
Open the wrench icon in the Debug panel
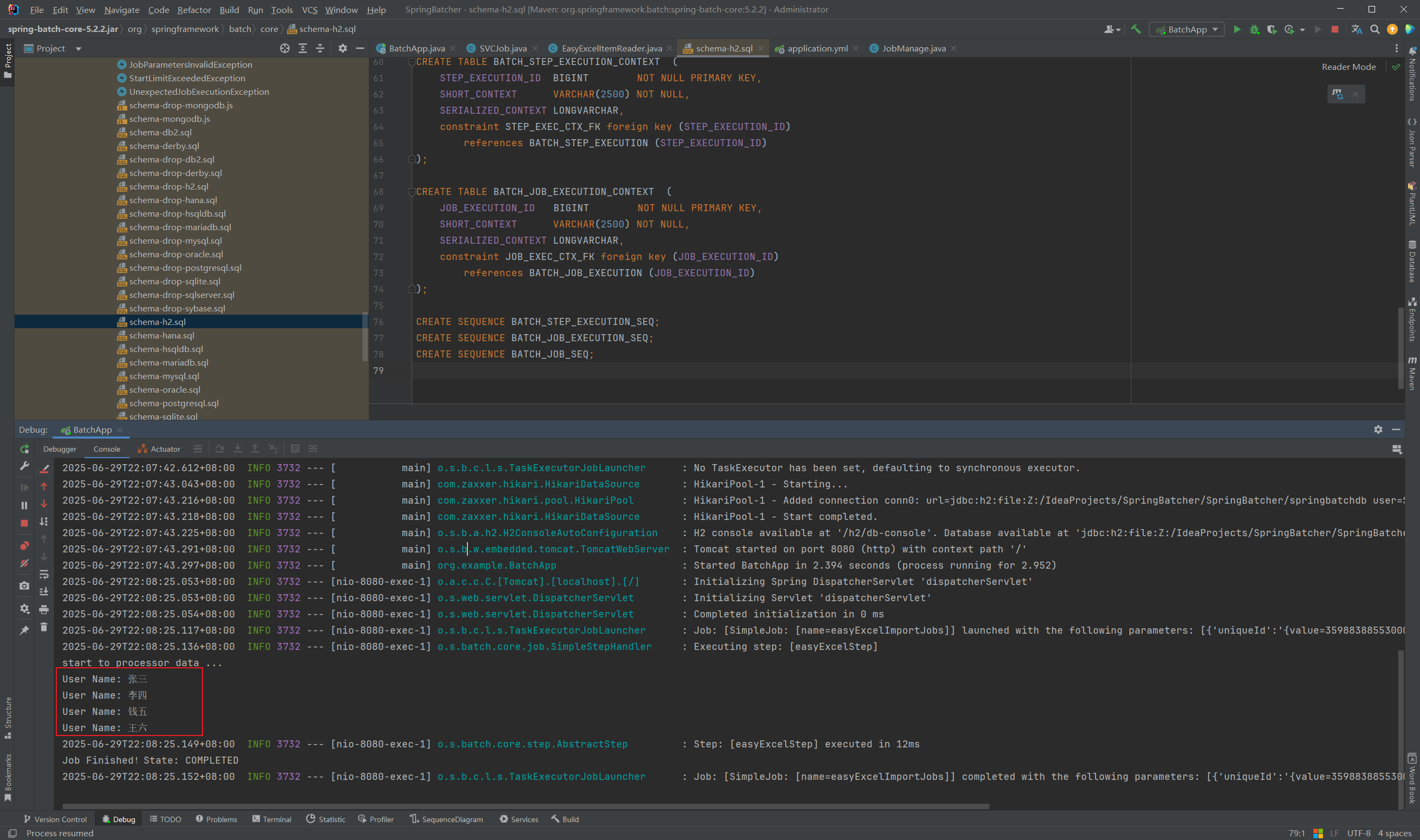click(x=24, y=466)
